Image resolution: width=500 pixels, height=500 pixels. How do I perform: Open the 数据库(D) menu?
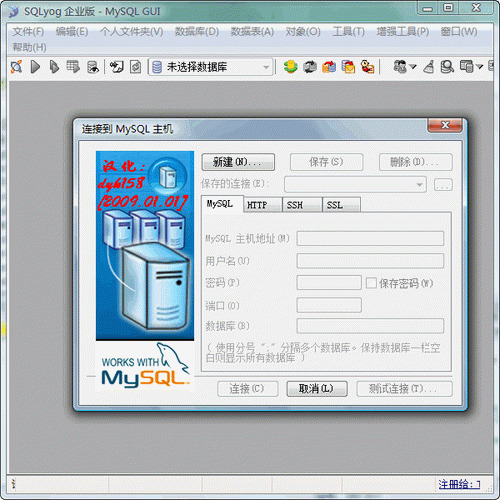[x=197, y=32]
